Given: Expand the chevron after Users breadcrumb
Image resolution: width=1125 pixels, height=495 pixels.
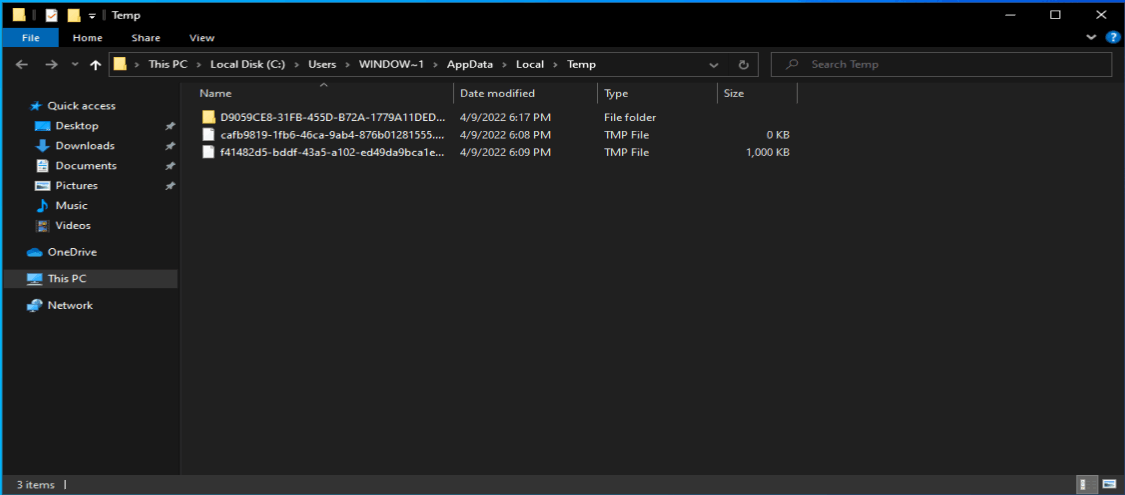Looking at the screenshot, I should click(x=347, y=65).
